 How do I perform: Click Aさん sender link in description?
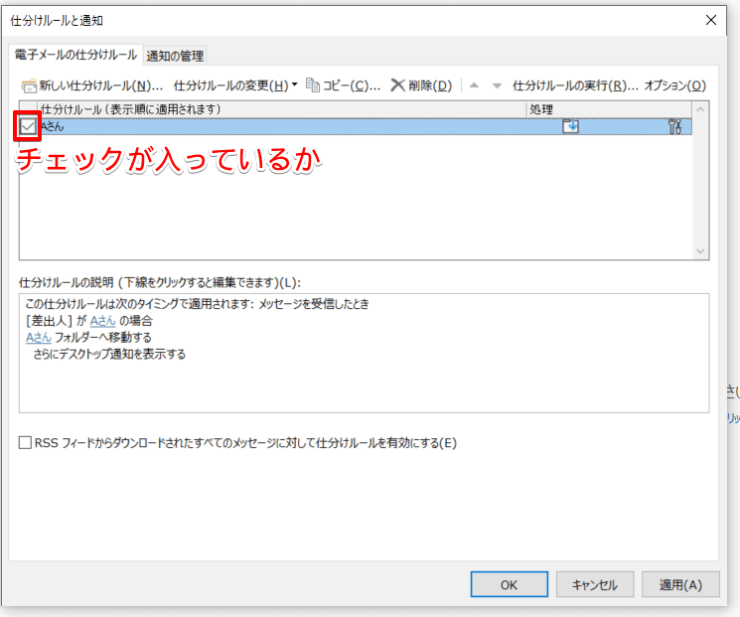103,321
